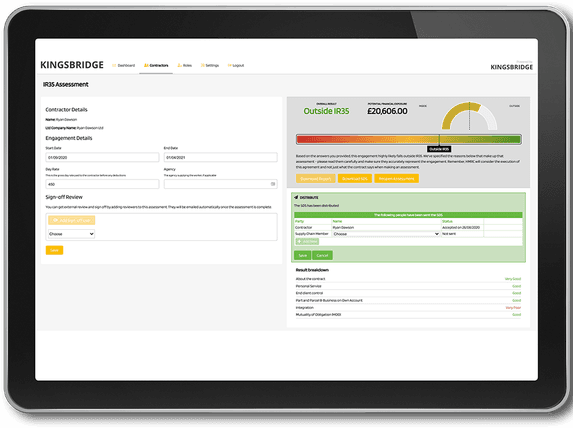Click the Part and Parcel breakdown row
Viewport: 573px width, 428px height.
408,300
